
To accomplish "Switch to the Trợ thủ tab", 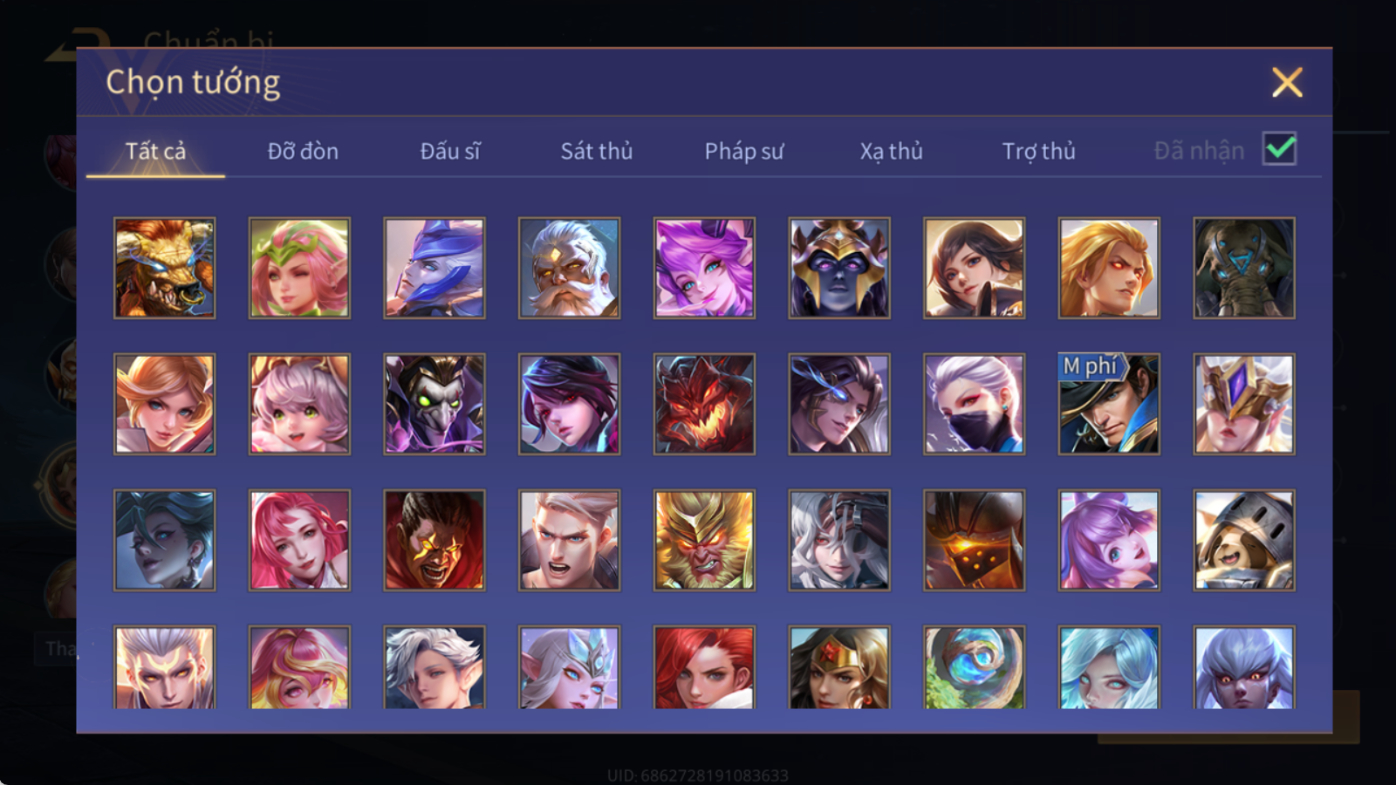I will point(1039,151).
